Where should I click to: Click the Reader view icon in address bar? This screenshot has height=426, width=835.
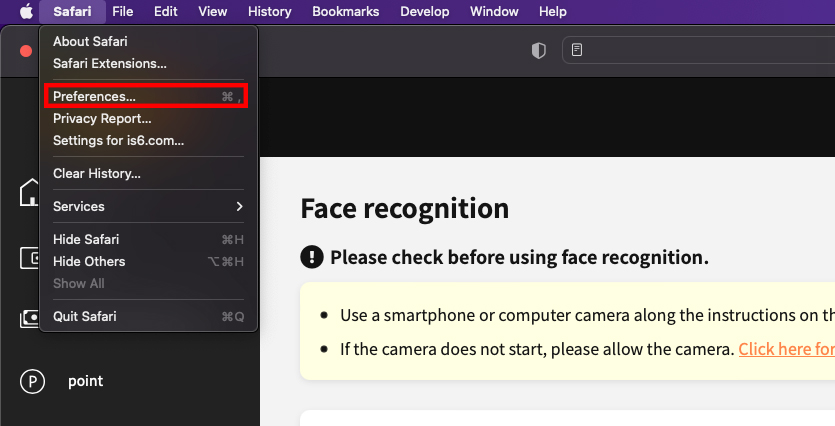[577, 50]
